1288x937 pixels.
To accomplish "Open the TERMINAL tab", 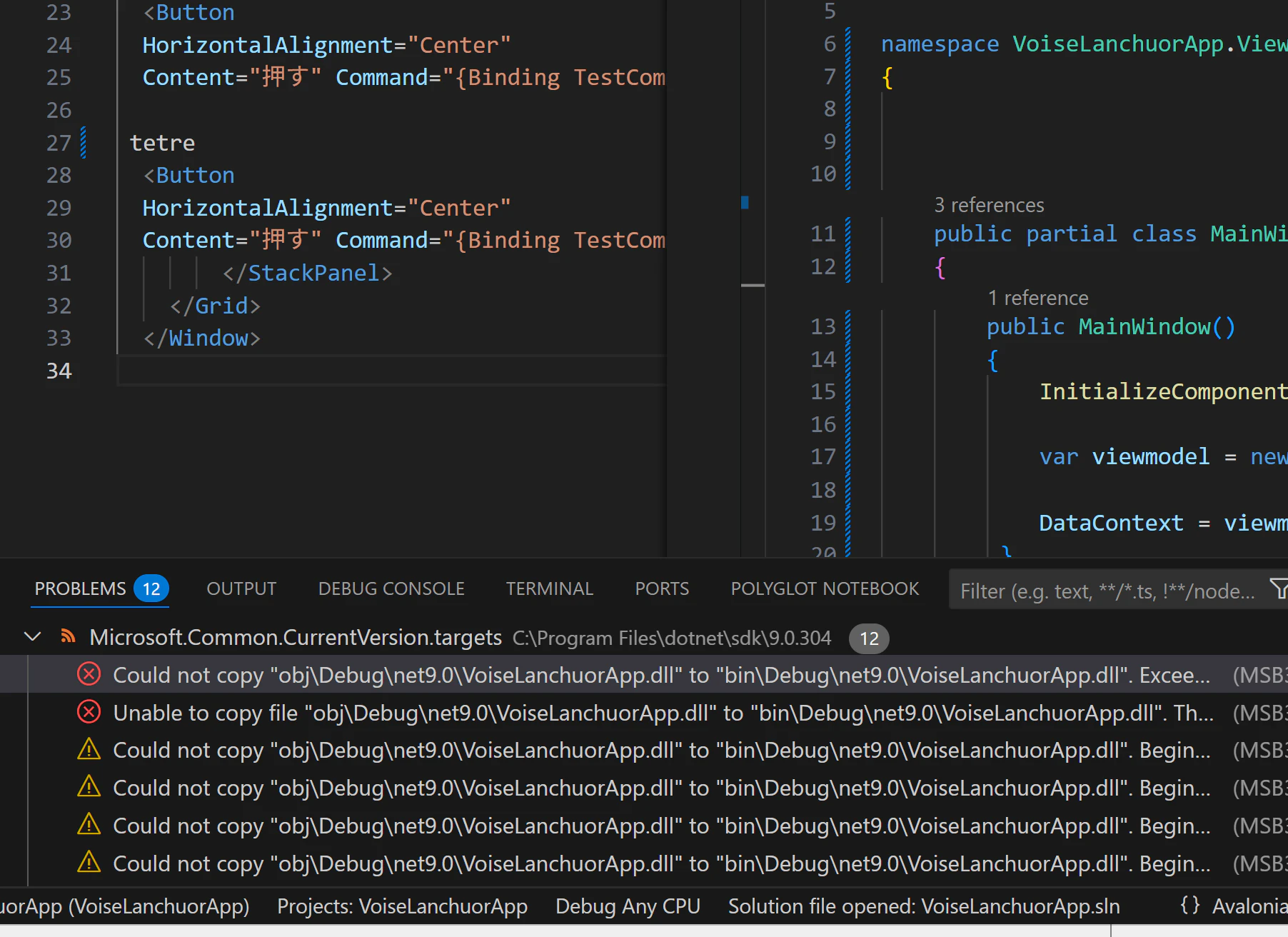I will point(550,588).
